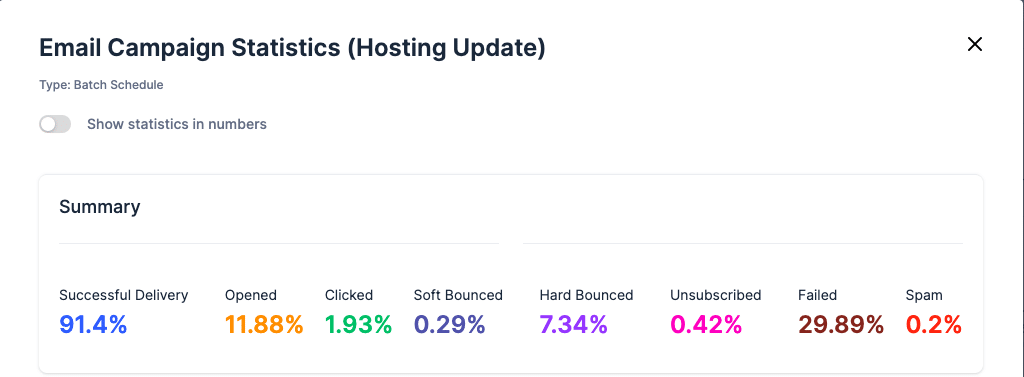
Task: Select the Unsubscribed 0.42% value
Action: (x=706, y=324)
